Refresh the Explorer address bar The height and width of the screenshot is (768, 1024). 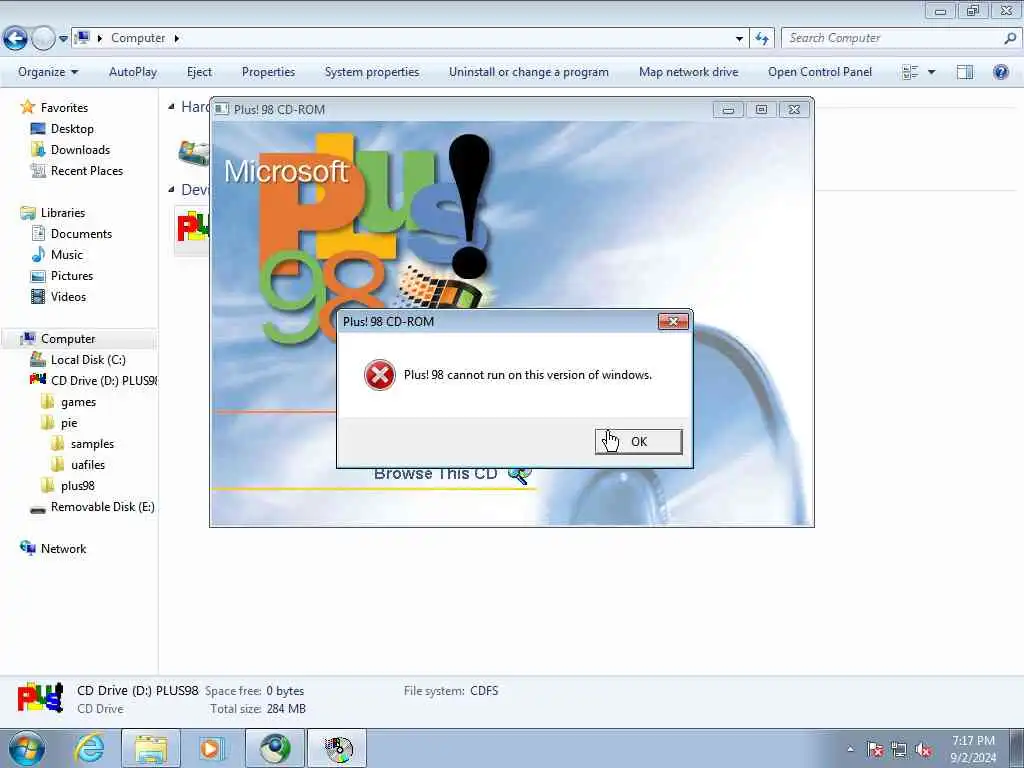click(762, 39)
